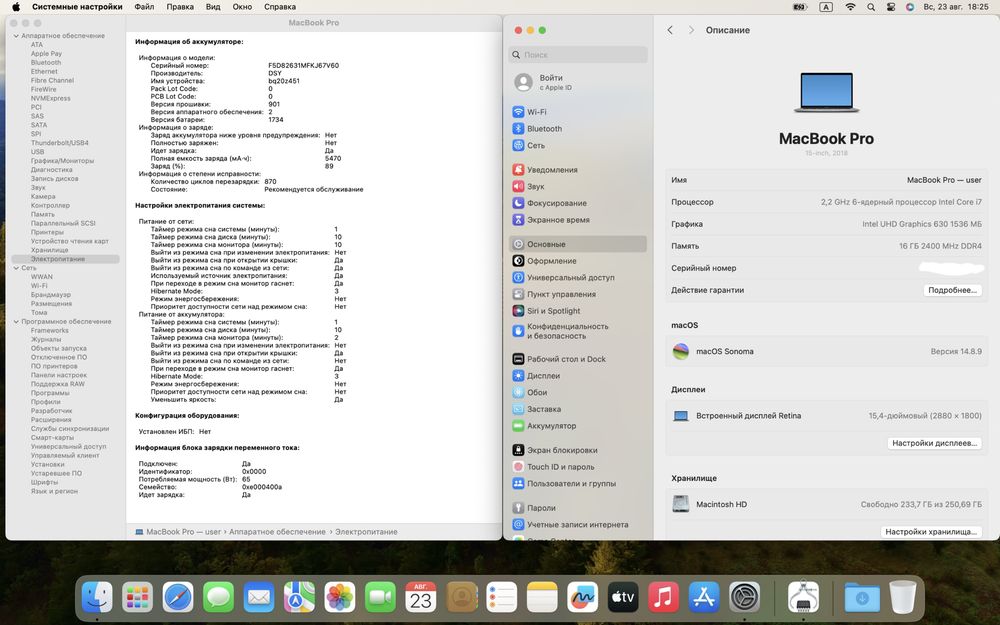Click battery status icon in menu bar
Screen dimensions: 1000x625
click(x=800, y=7)
